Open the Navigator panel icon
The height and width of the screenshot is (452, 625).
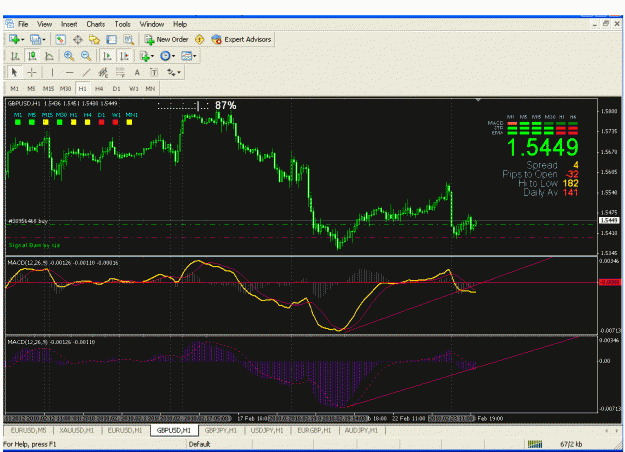(x=94, y=39)
